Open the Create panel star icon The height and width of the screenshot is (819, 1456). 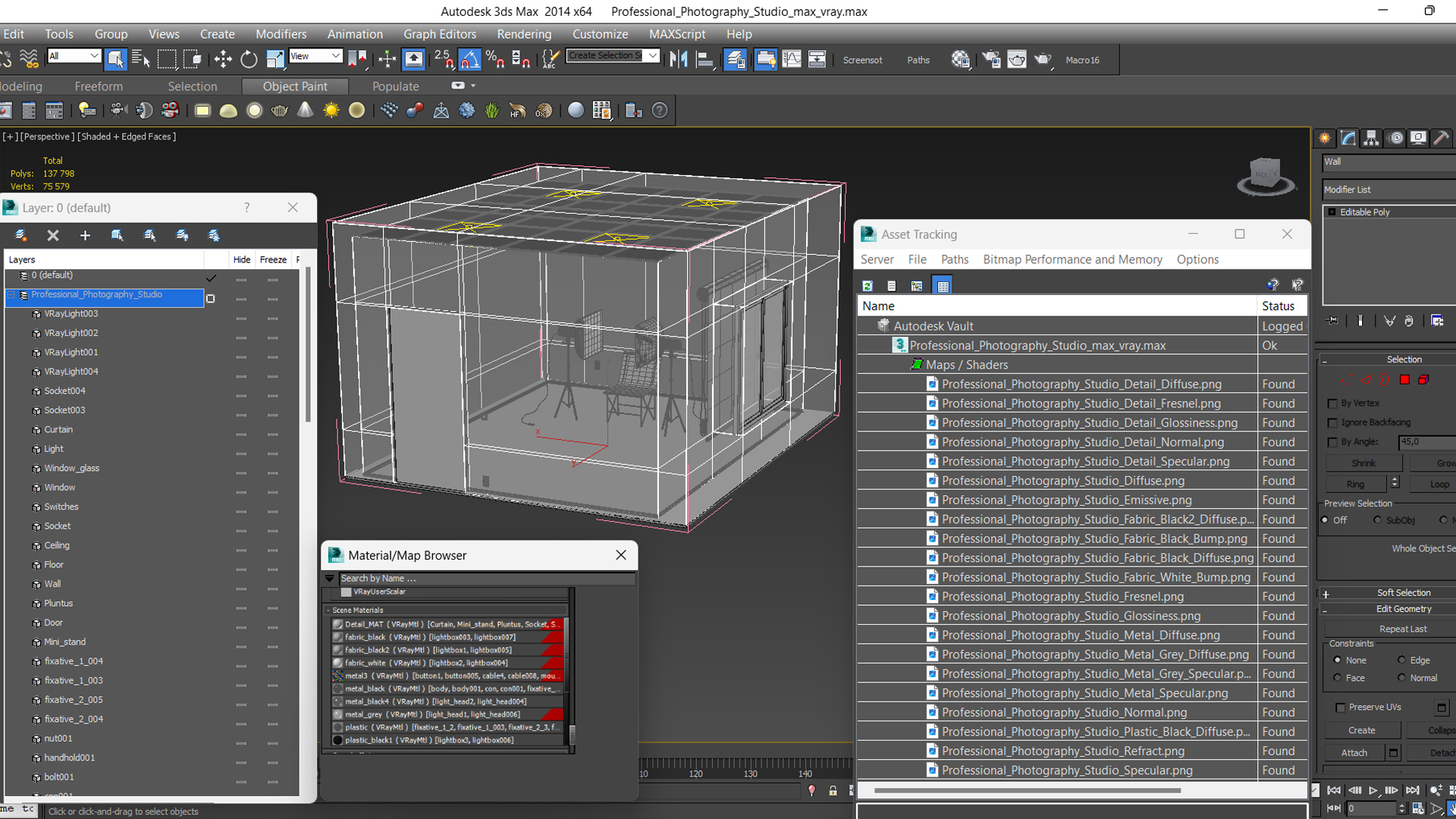(x=1325, y=138)
